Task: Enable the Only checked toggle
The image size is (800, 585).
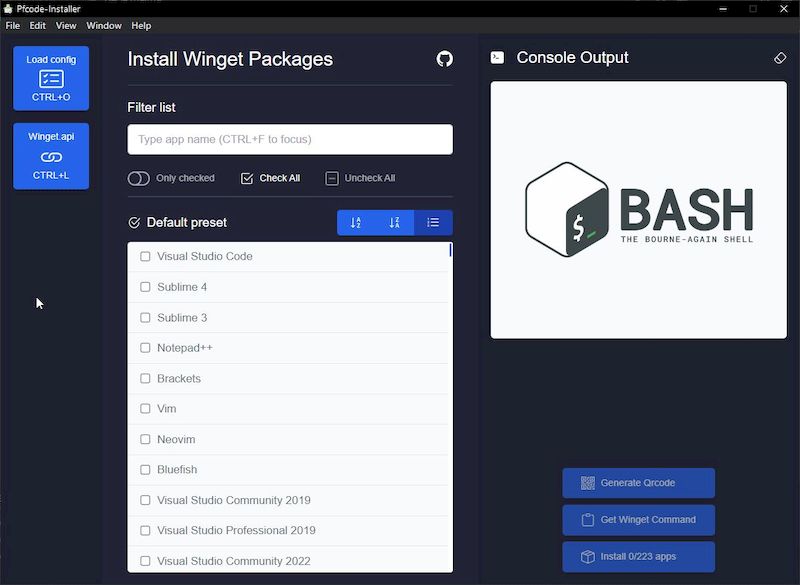Action: pos(139,177)
